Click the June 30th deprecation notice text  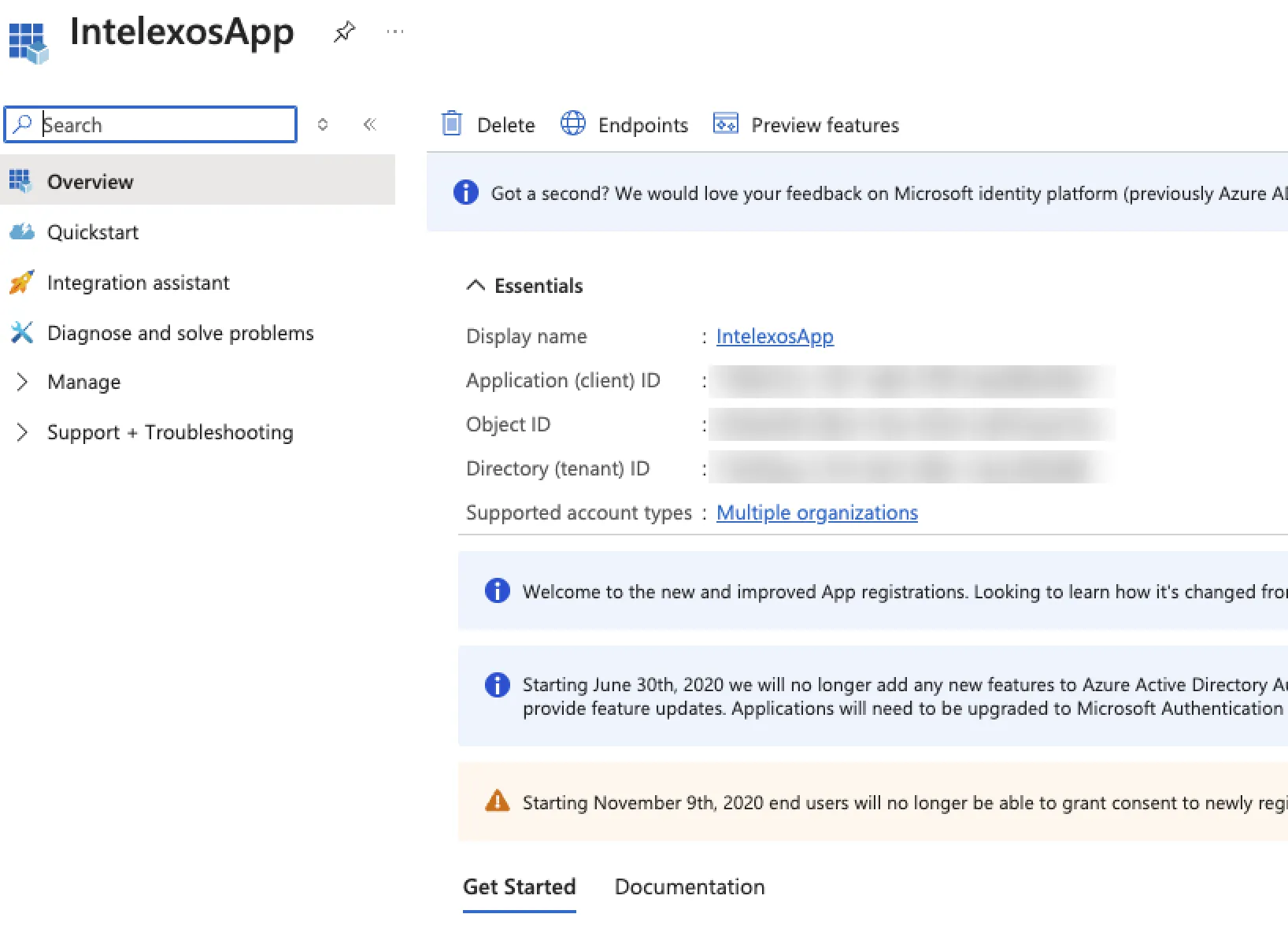905,697
